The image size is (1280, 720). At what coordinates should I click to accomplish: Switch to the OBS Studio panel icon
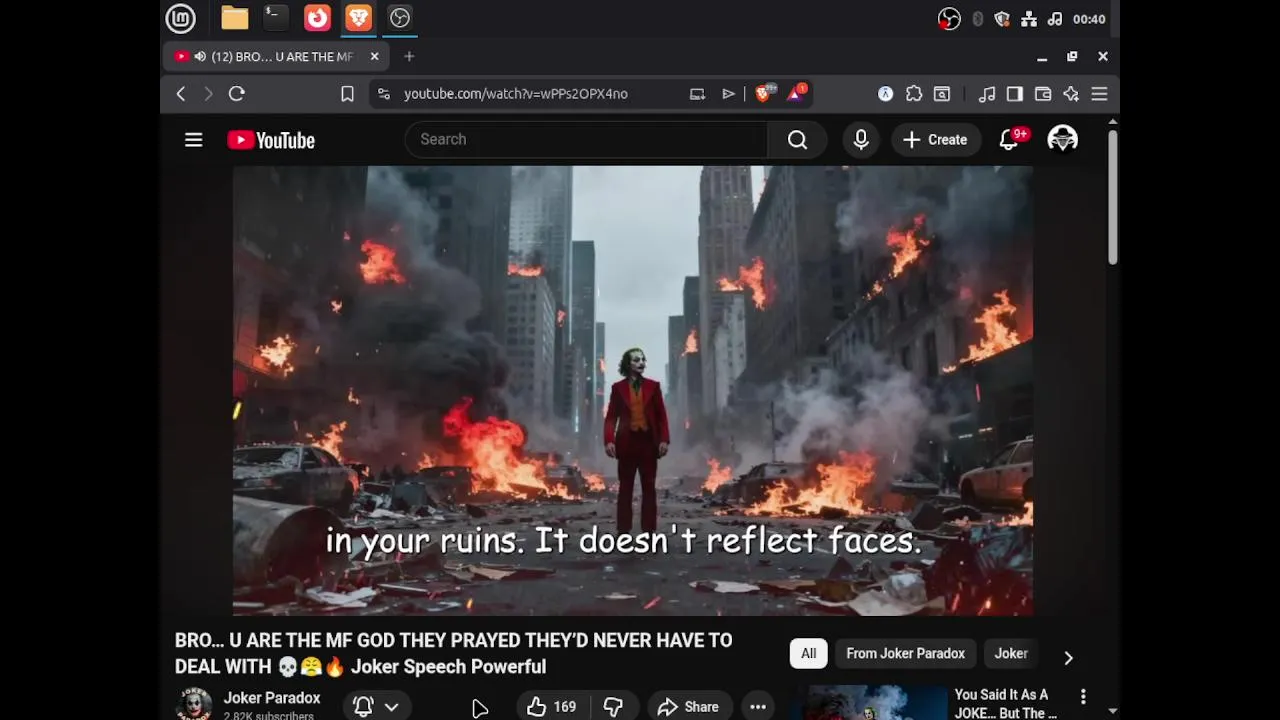click(x=400, y=18)
